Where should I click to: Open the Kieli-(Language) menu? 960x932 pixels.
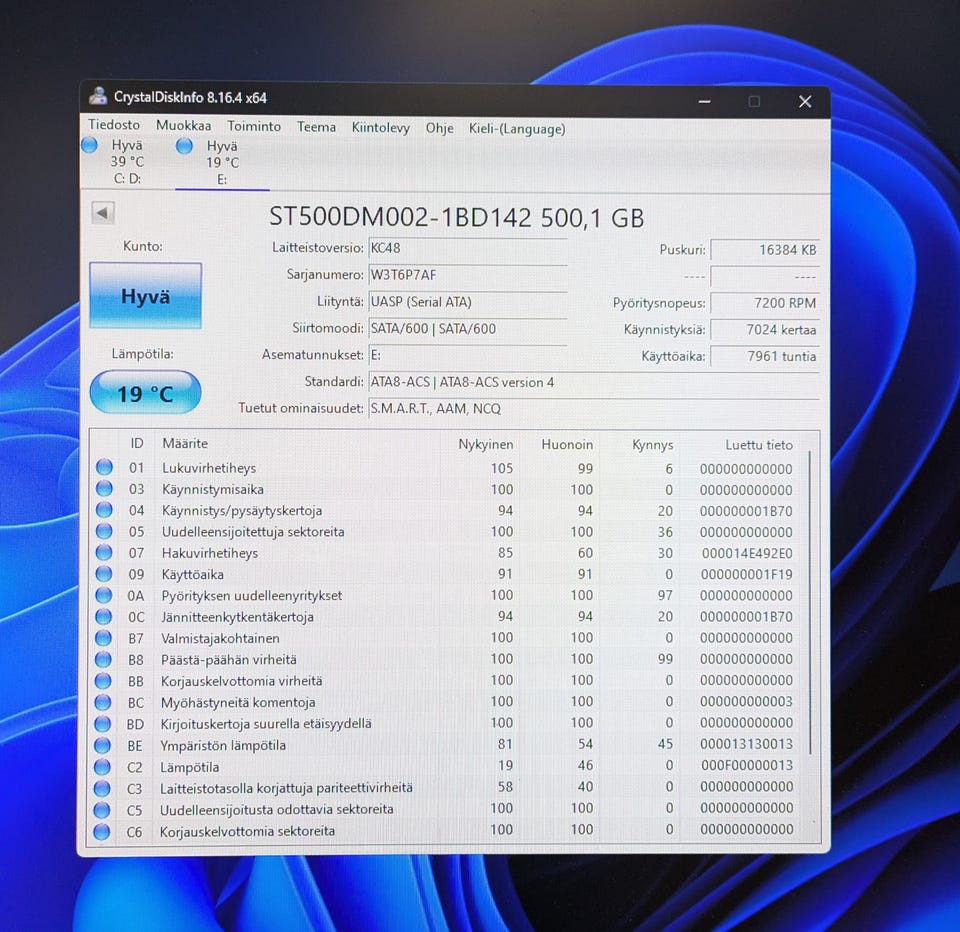tap(517, 129)
